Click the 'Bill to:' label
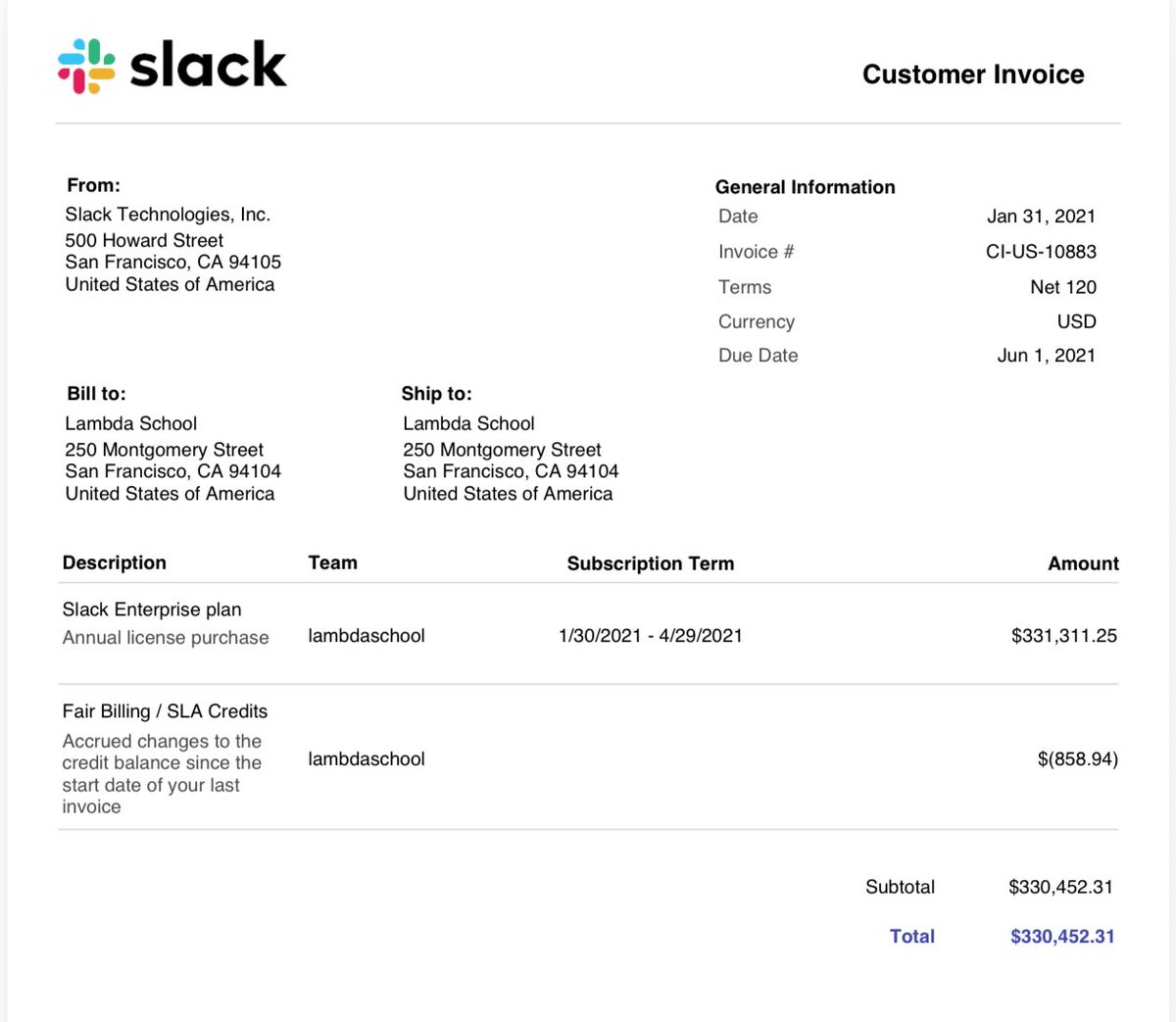The image size is (1176, 1022). click(x=96, y=394)
